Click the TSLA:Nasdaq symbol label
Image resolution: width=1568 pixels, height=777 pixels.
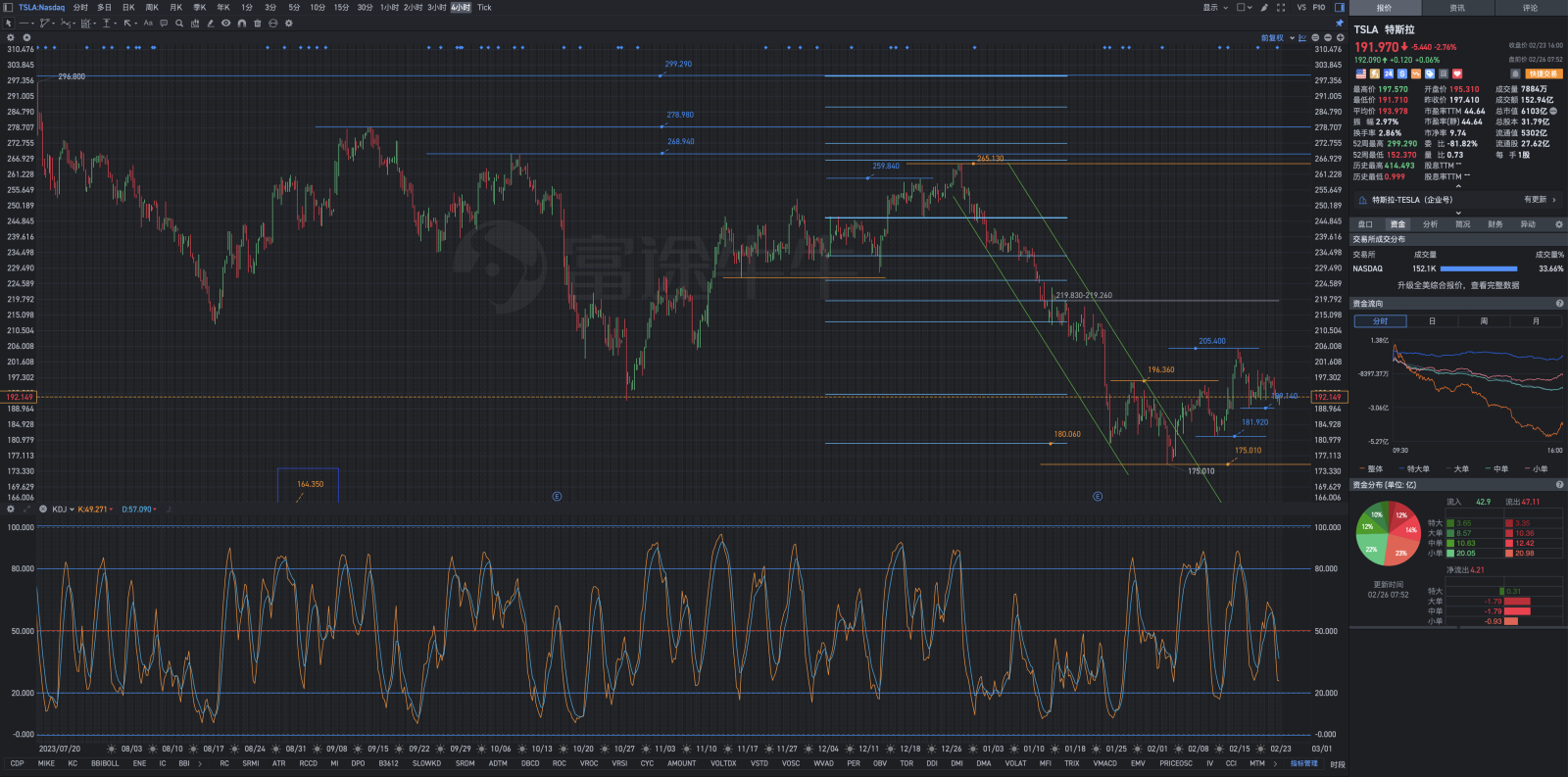click(41, 7)
